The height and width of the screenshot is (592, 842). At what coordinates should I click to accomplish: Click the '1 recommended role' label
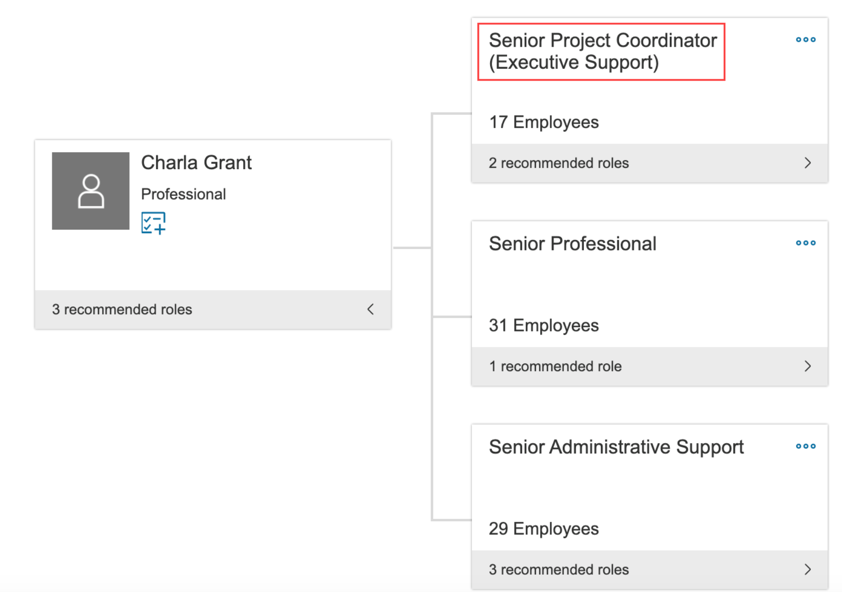555,366
